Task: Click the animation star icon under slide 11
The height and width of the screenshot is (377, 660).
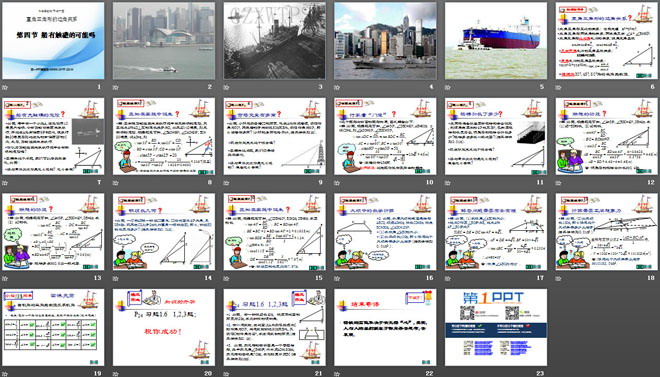Action: click(448, 183)
